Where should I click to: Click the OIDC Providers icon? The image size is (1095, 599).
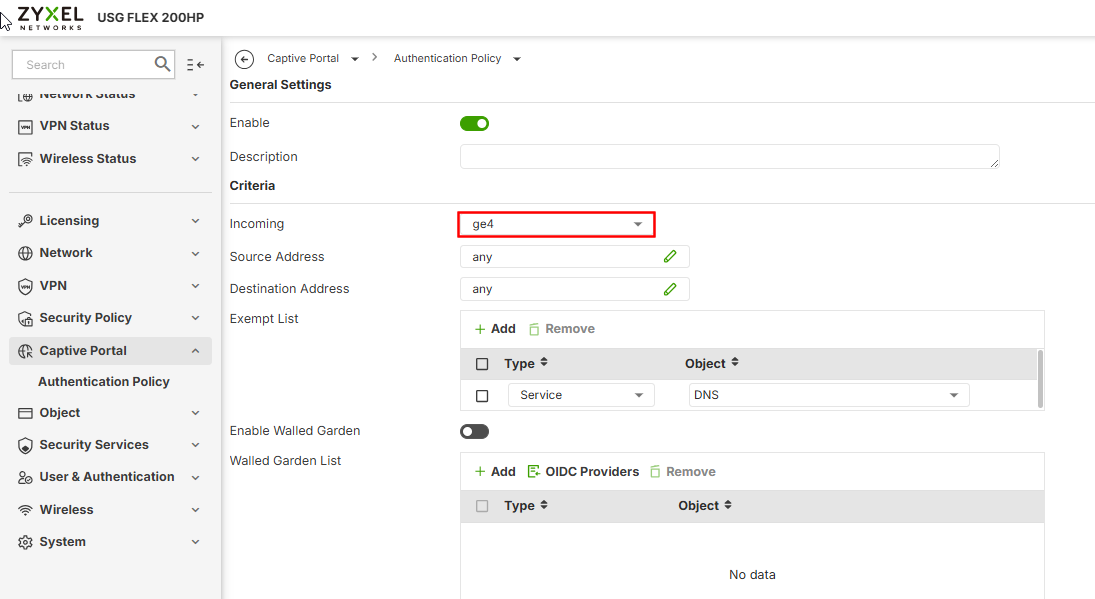[534, 471]
